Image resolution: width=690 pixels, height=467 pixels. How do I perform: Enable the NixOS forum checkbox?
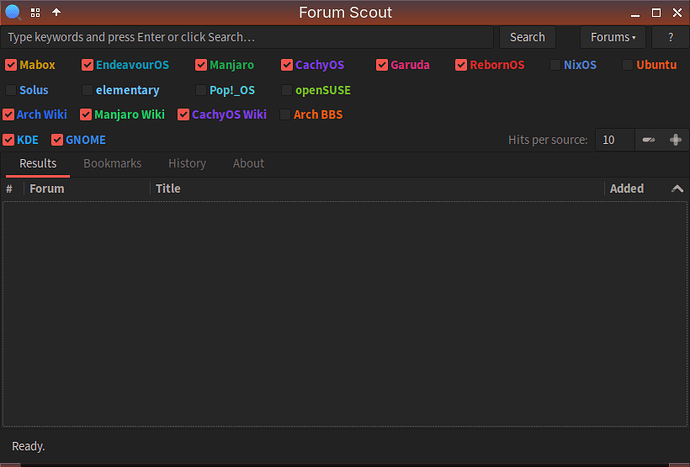[x=555, y=65]
